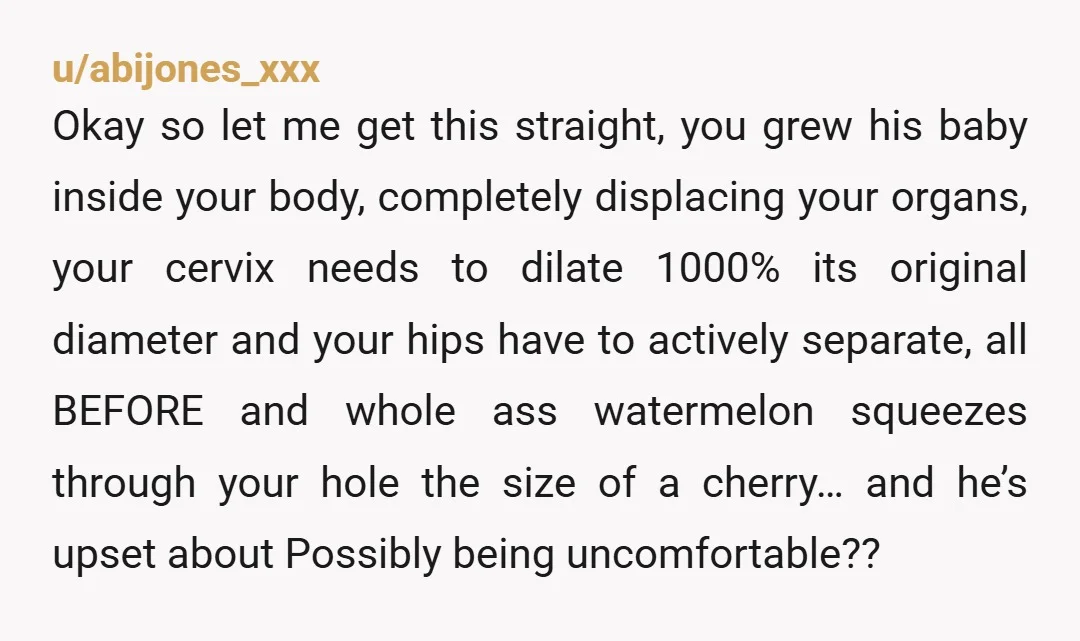Click the word "straight," in first line
The image size is (1080, 641).
(x=590, y=128)
